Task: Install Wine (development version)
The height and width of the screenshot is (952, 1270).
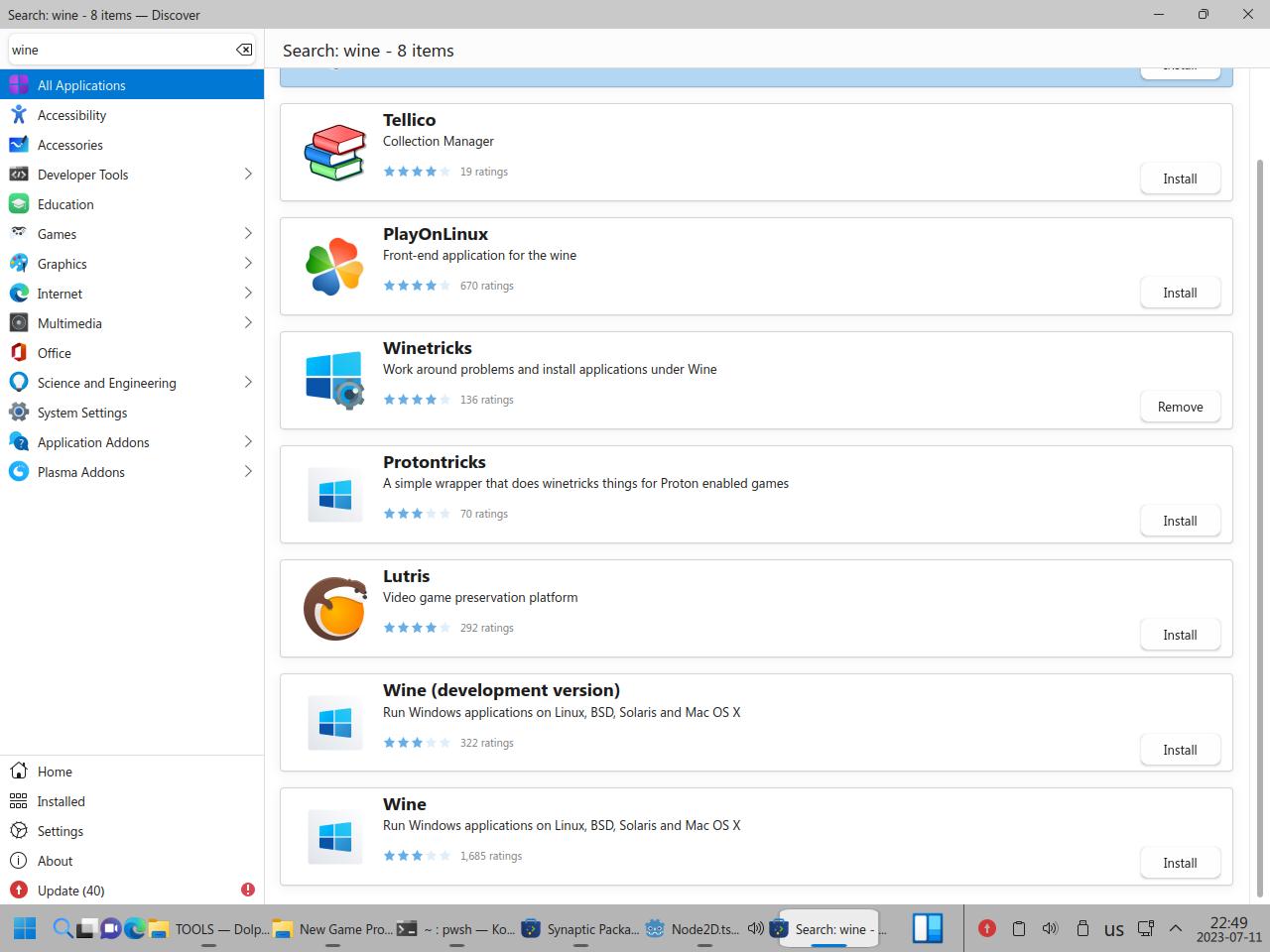Action: click(x=1180, y=750)
